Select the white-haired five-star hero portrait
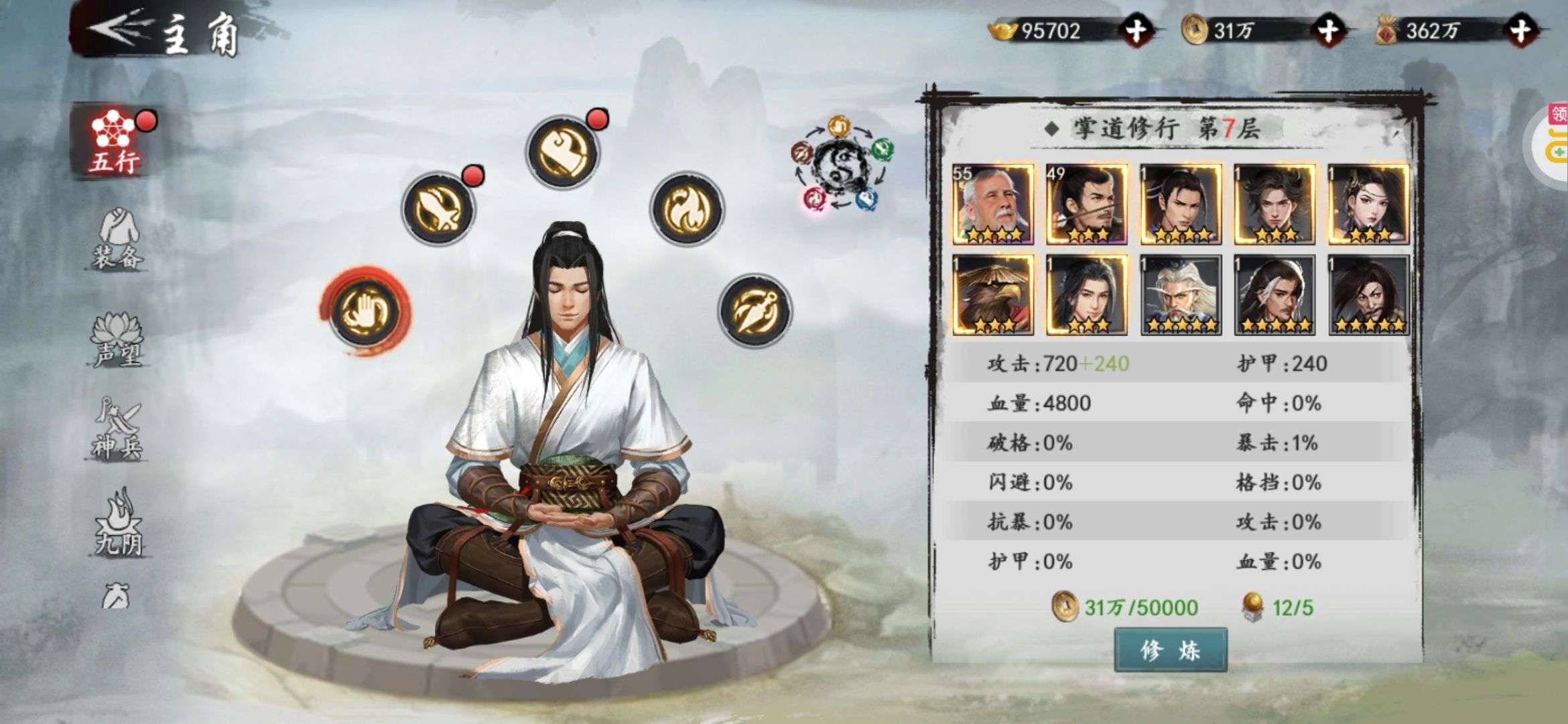Image resolution: width=1568 pixels, height=724 pixels. (1181, 295)
